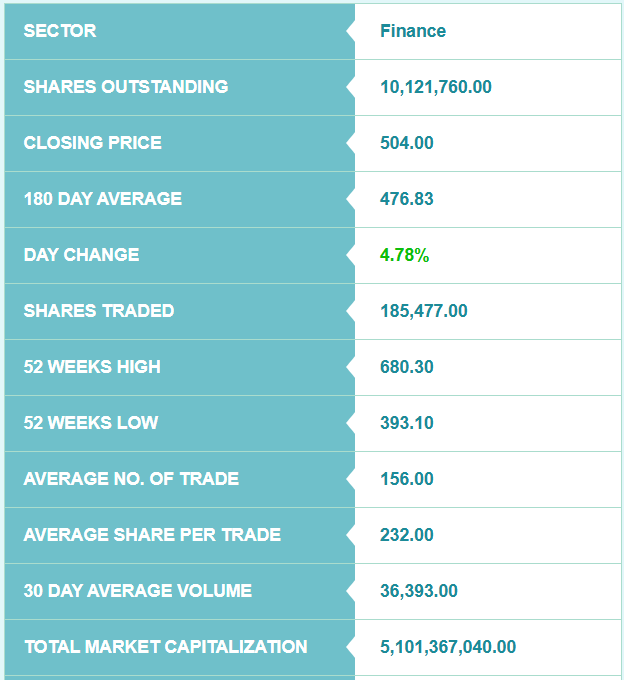Click the CLOSING PRICE label

(92, 143)
